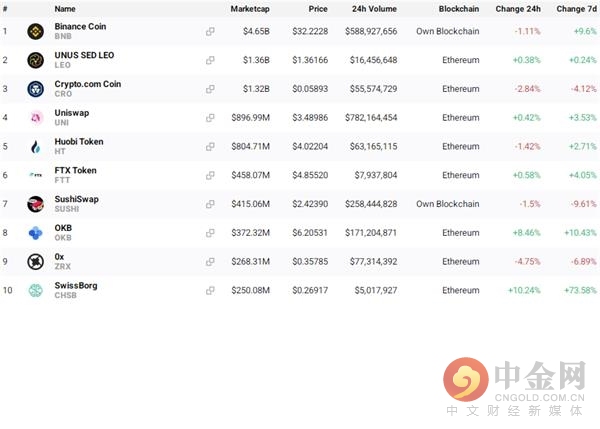Click the +10.24% SwissBorg 24h change
Viewport: 600px width, 429px height.
[524, 290]
